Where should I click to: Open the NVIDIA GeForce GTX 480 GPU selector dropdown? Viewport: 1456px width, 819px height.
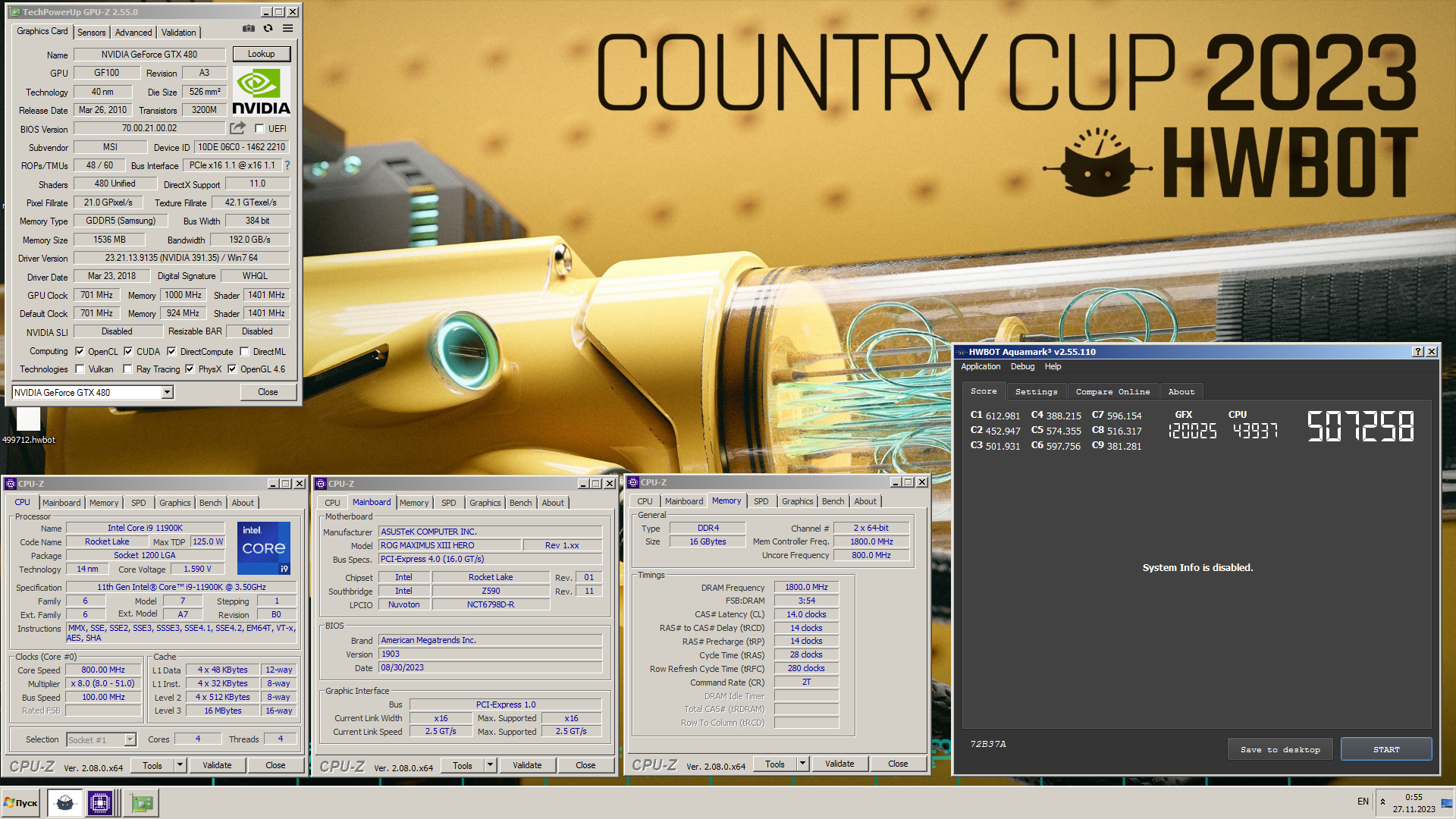tap(168, 392)
